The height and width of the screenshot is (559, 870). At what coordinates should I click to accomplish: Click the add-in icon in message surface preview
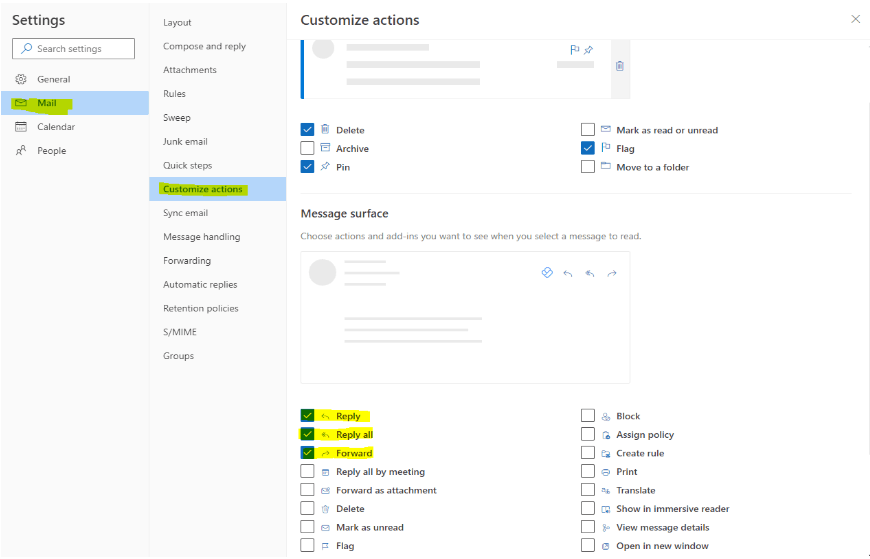pyautogui.click(x=547, y=273)
